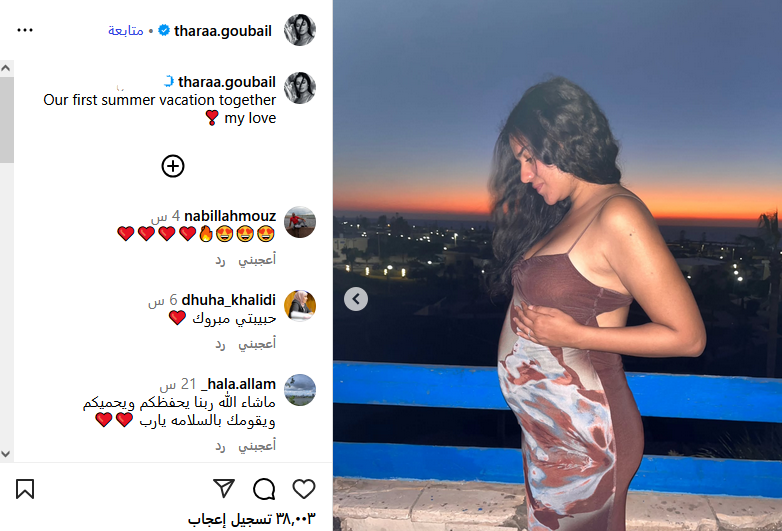Save the post with the bookmark icon
The height and width of the screenshot is (531, 782).
(x=25, y=489)
